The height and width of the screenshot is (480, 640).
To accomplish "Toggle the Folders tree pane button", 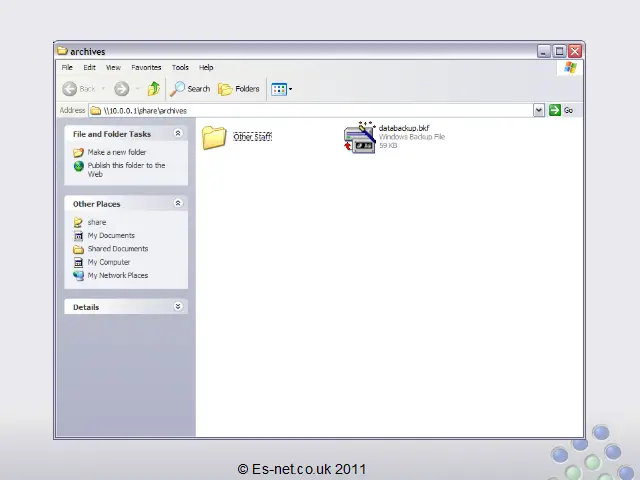I will pyautogui.click(x=239, y=89).
